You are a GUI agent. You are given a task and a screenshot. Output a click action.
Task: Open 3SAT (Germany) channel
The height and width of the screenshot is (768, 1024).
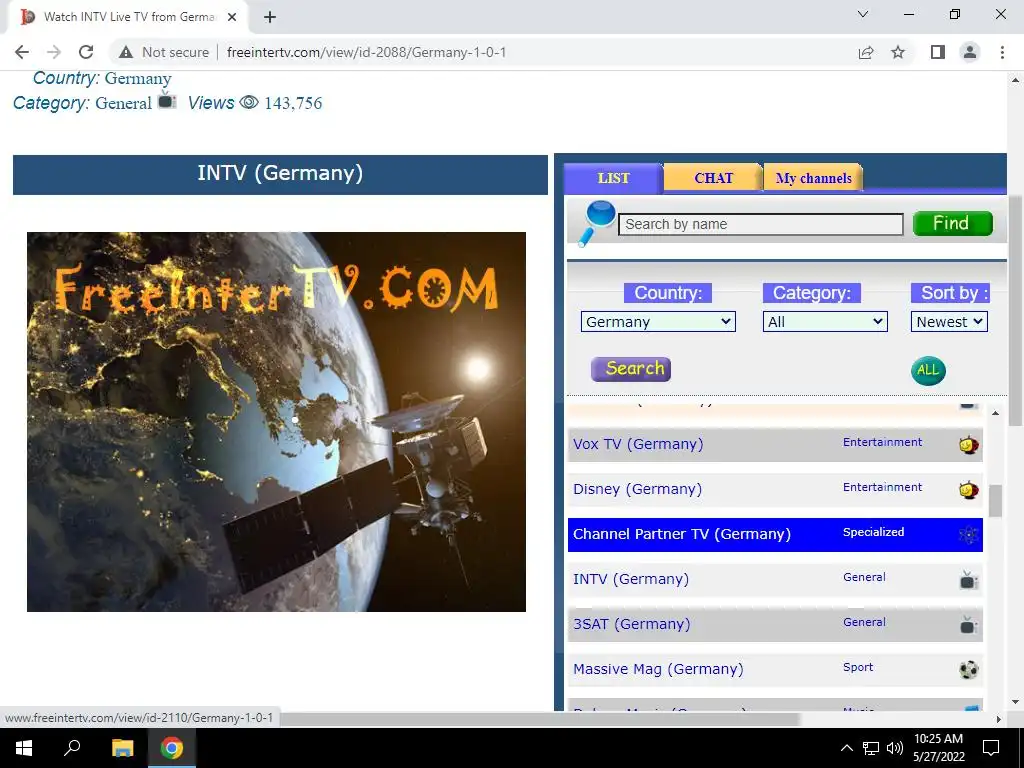632,624
